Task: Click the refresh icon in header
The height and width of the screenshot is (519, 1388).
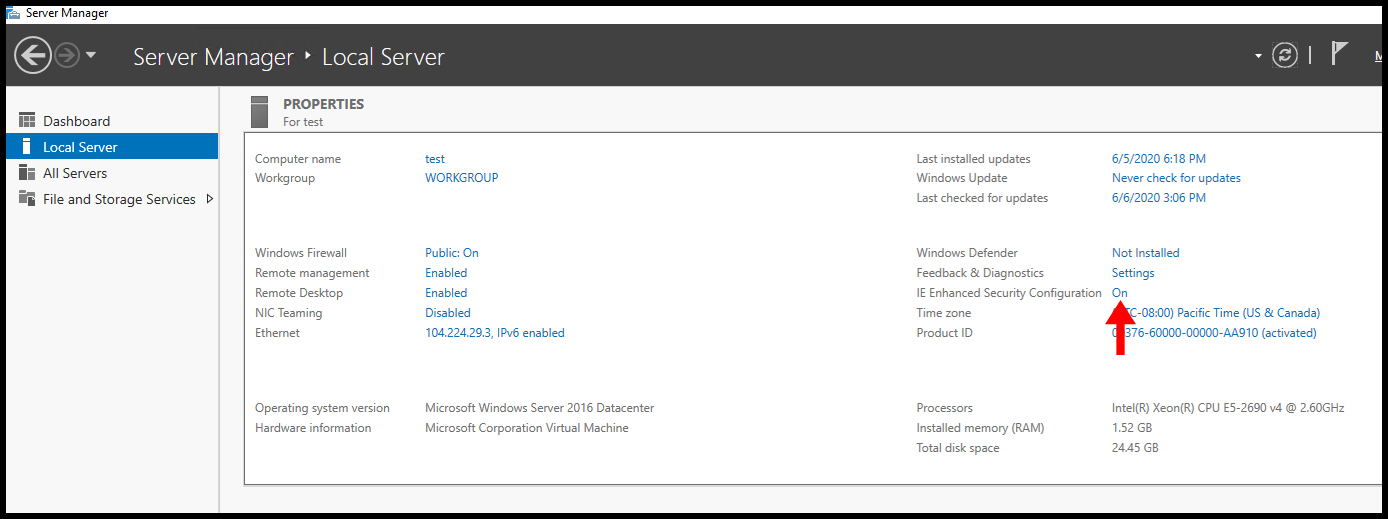Action: 1285,55
